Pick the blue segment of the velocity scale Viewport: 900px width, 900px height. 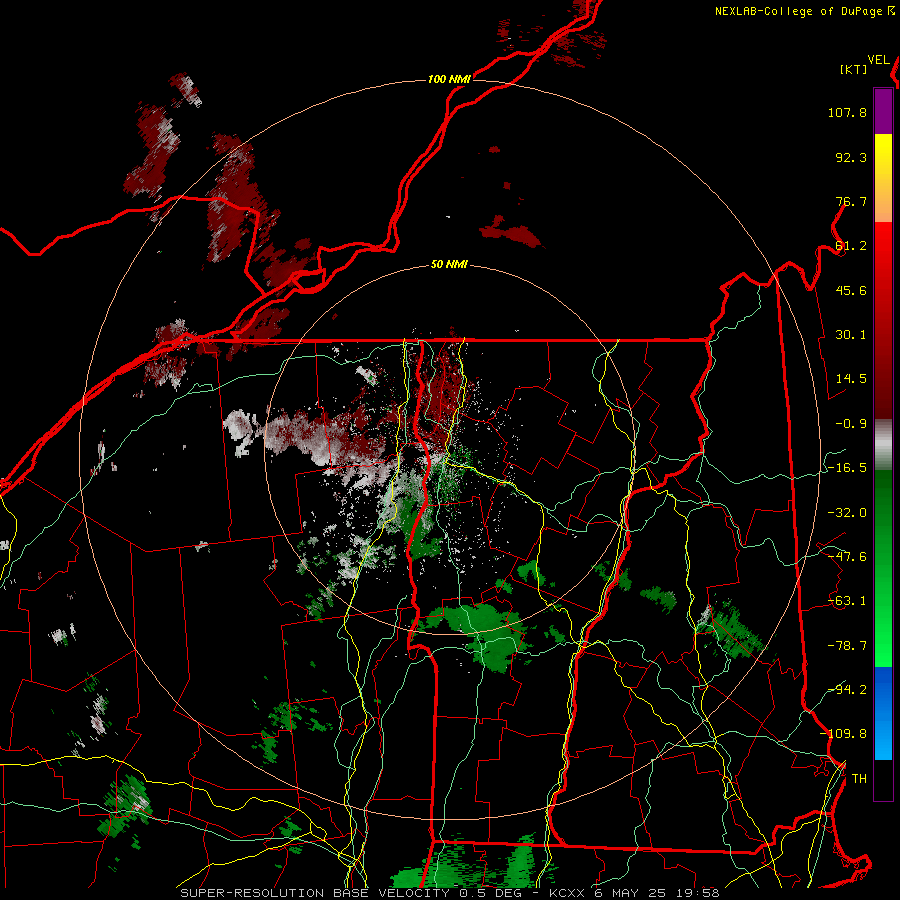[883, 713]
